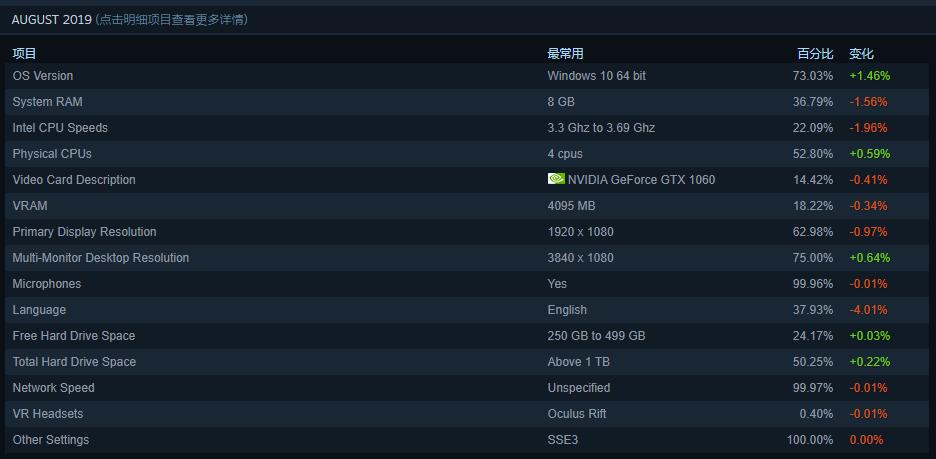The image size is (936, 459).
Task: Click the AUGUST 2019 header title
Action: click(51, 20)
